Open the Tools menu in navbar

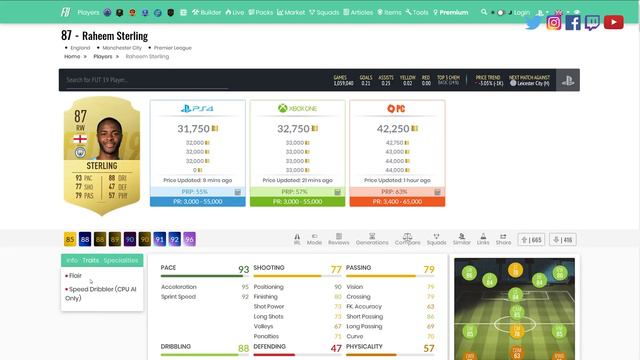[417, 13]
